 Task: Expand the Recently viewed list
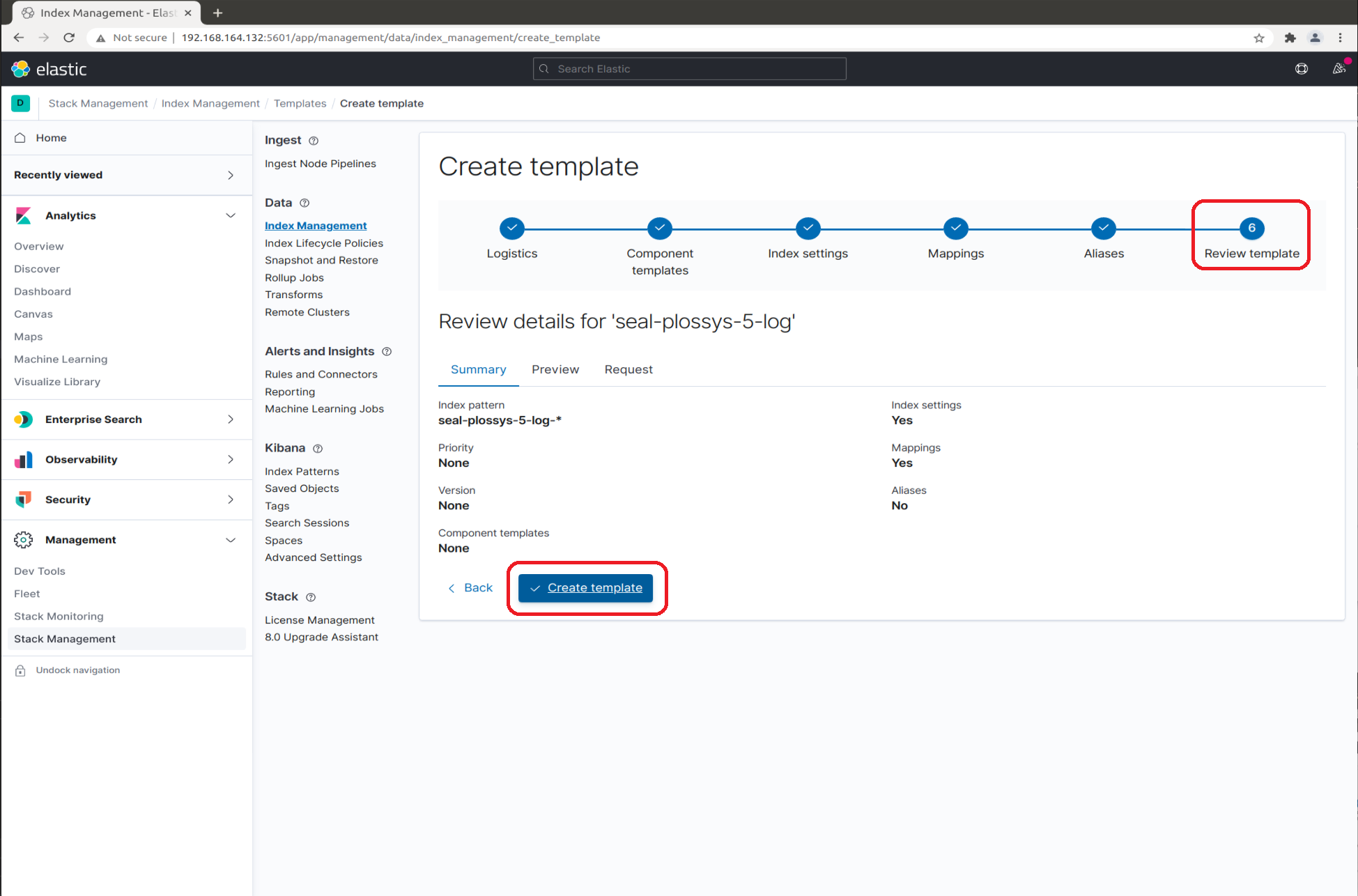(x=231, y=176)
